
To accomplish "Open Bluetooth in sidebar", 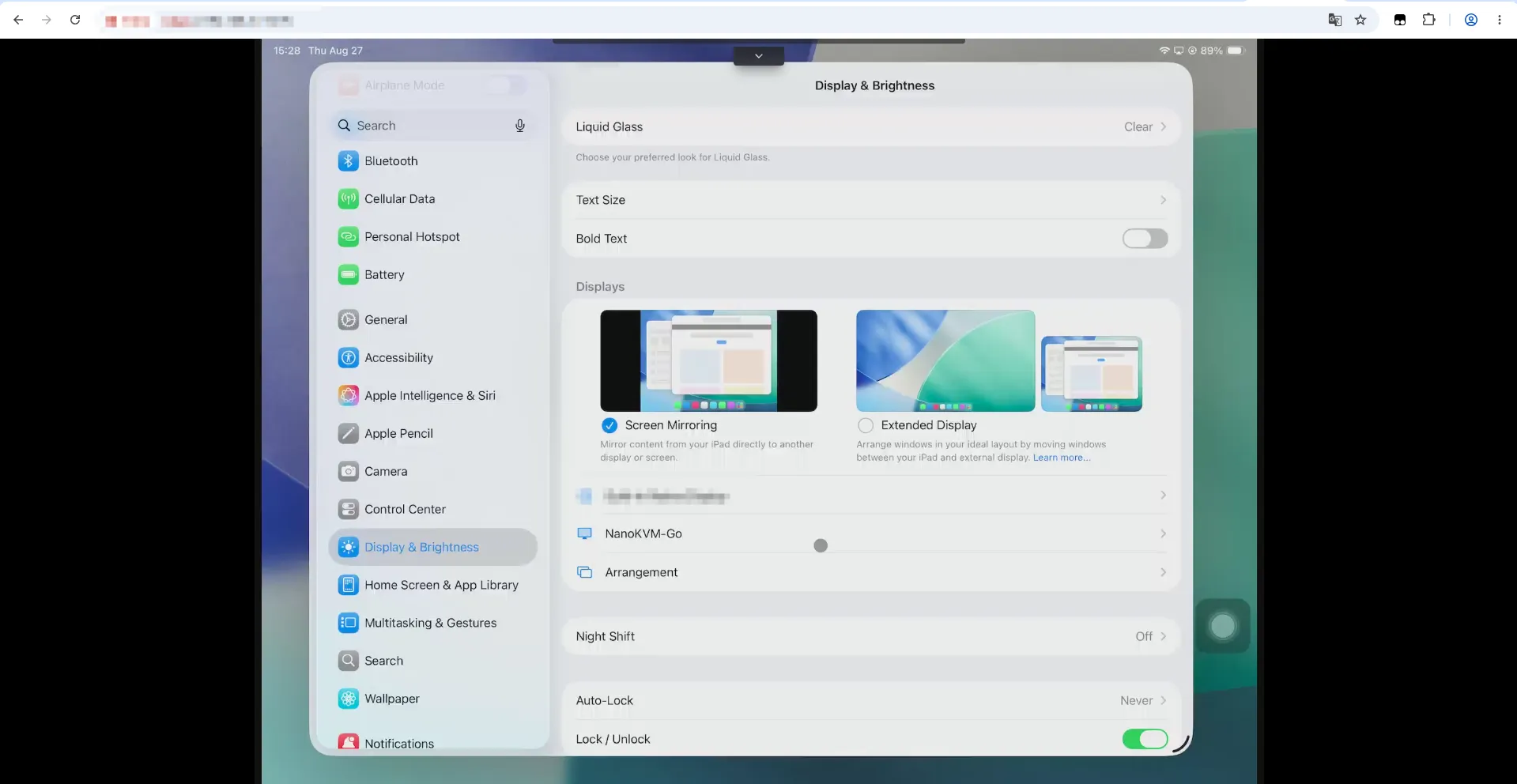I will (433, 161).
